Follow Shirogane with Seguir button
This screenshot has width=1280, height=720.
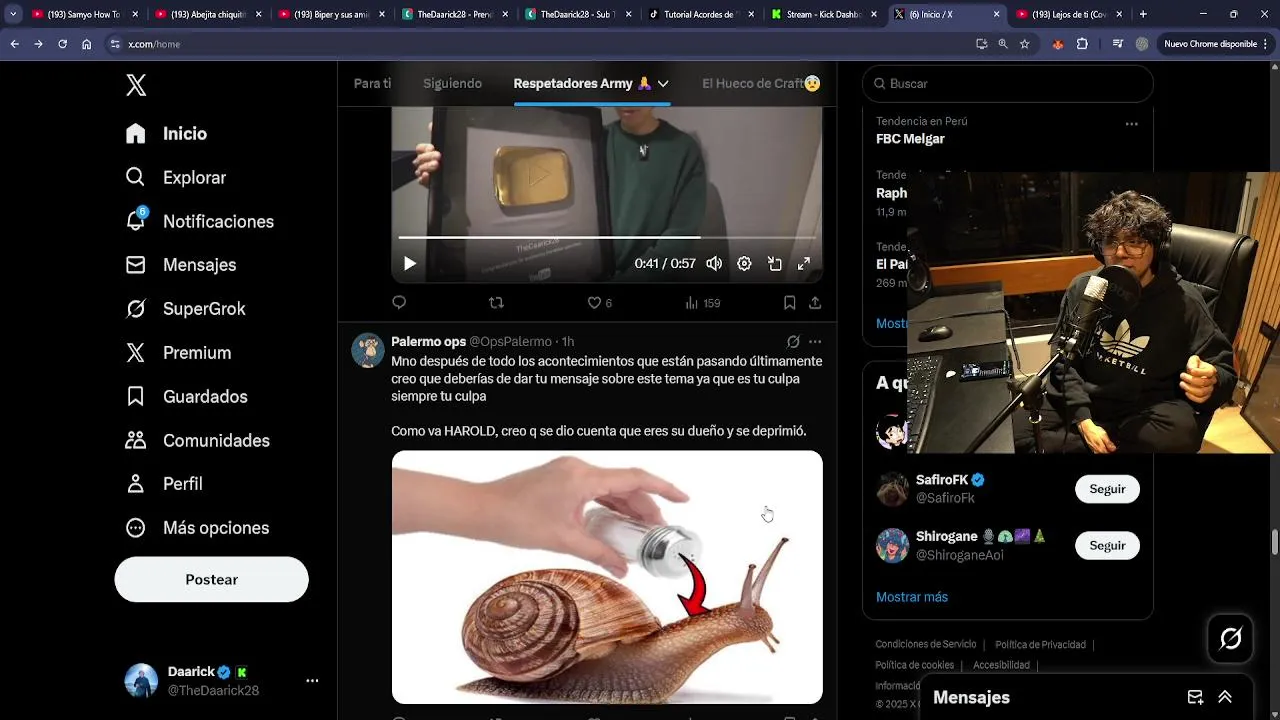point(1107,545)
